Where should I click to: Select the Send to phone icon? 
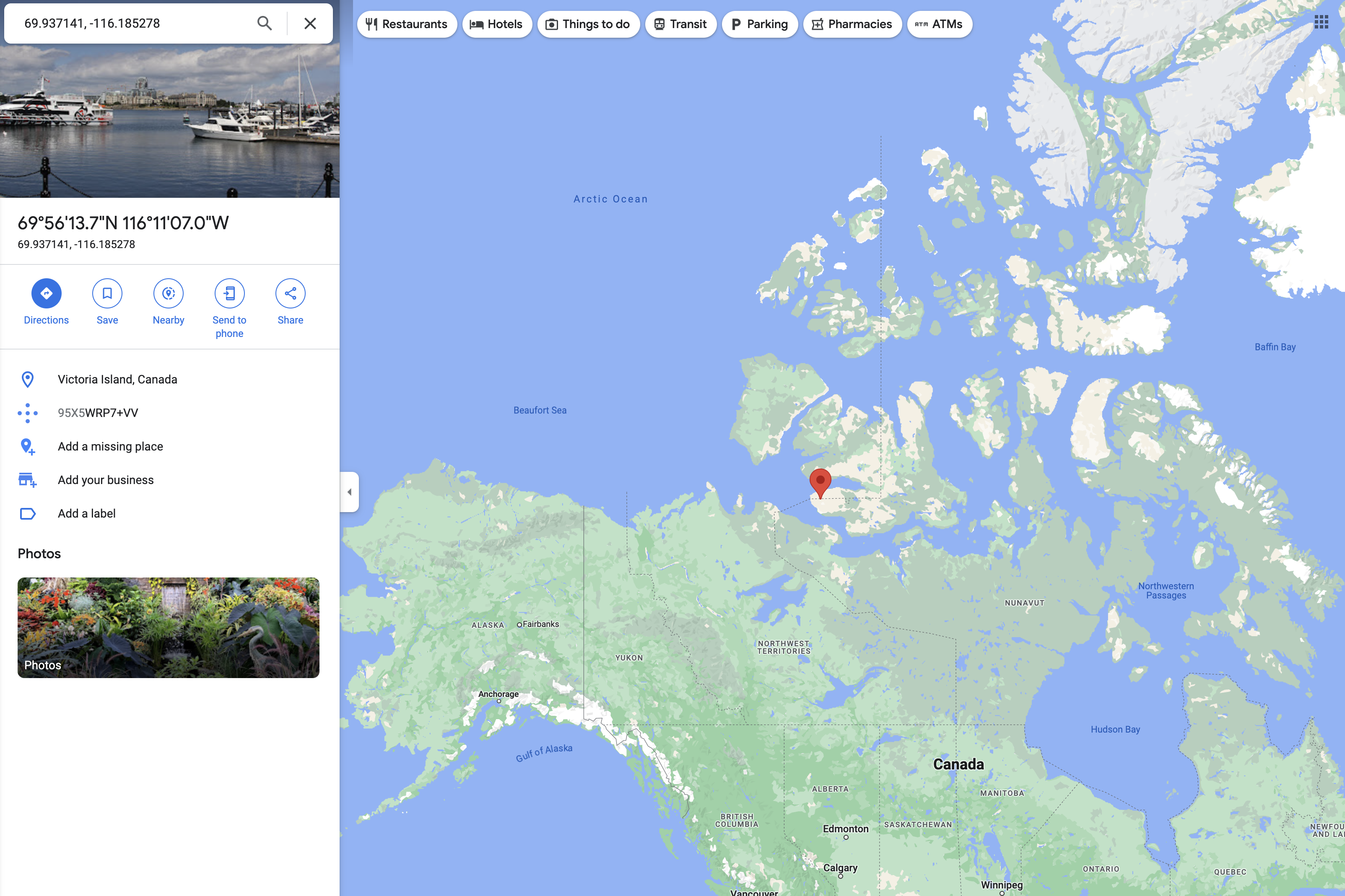coord(229,294)
